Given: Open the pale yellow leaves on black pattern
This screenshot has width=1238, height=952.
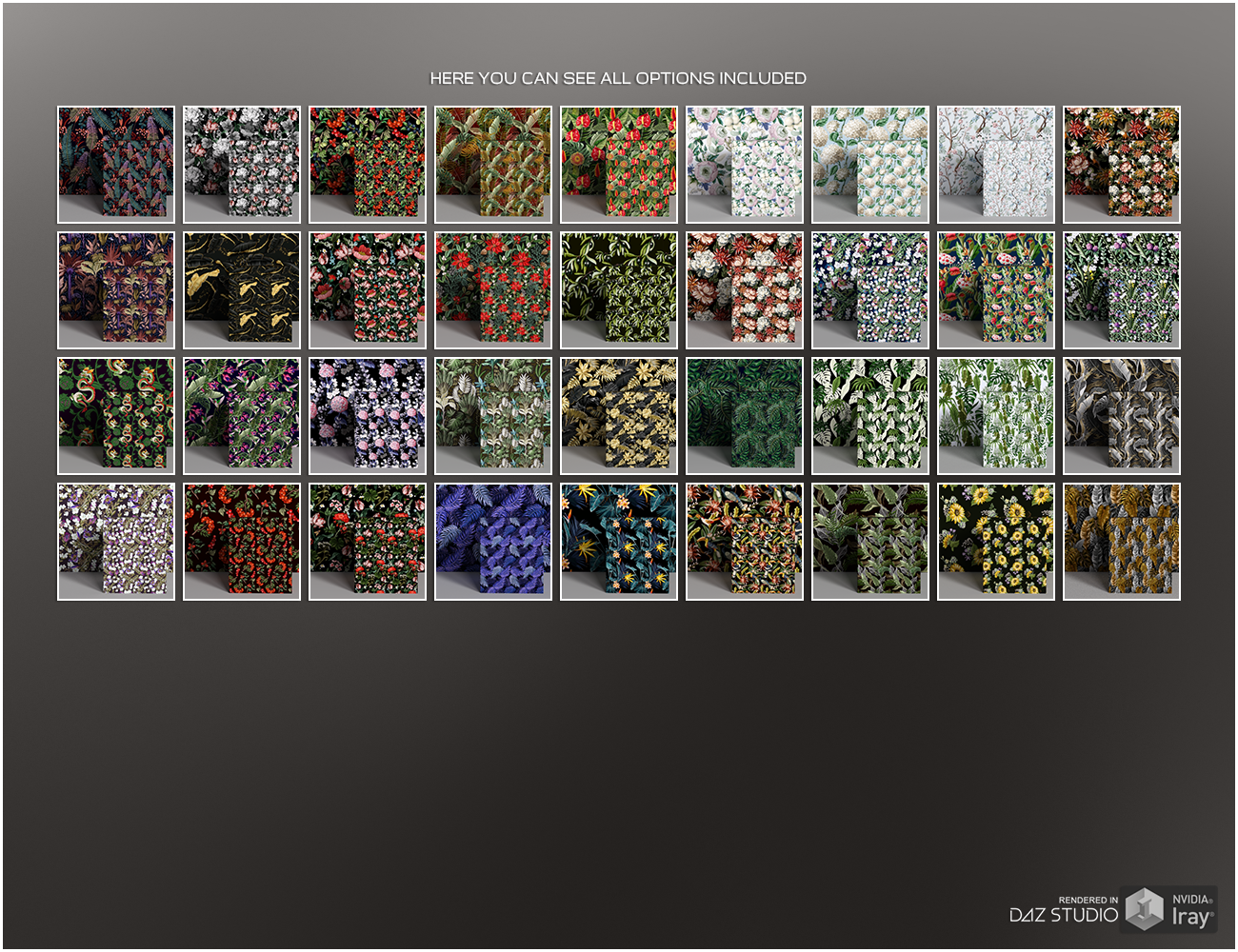Looking at the screenshot, I should tap(619, 416).
